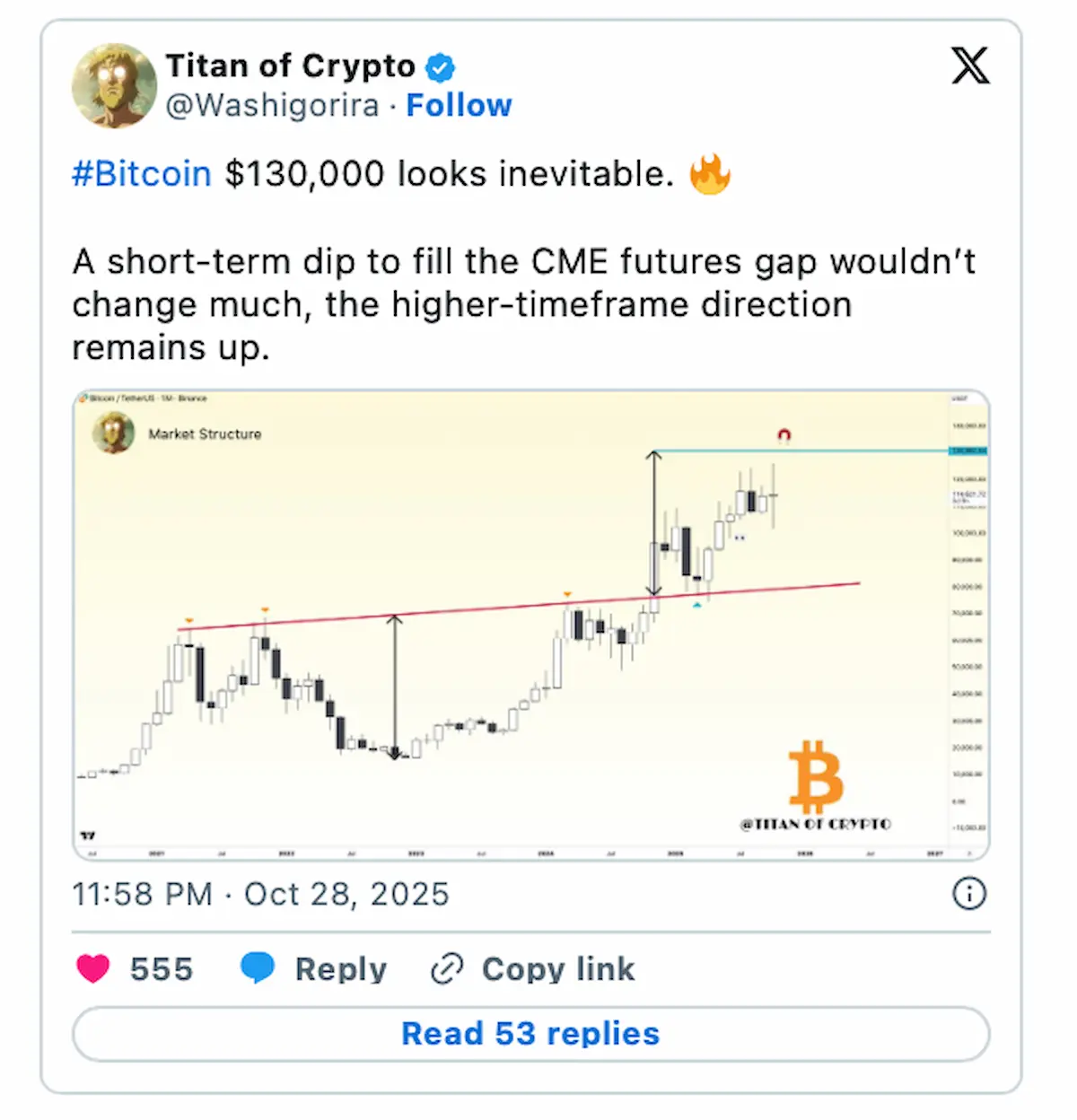The image size is (1077, 1120).
Task: Click the Titan of Crypto profile avatar
Action: coord(114,85)
